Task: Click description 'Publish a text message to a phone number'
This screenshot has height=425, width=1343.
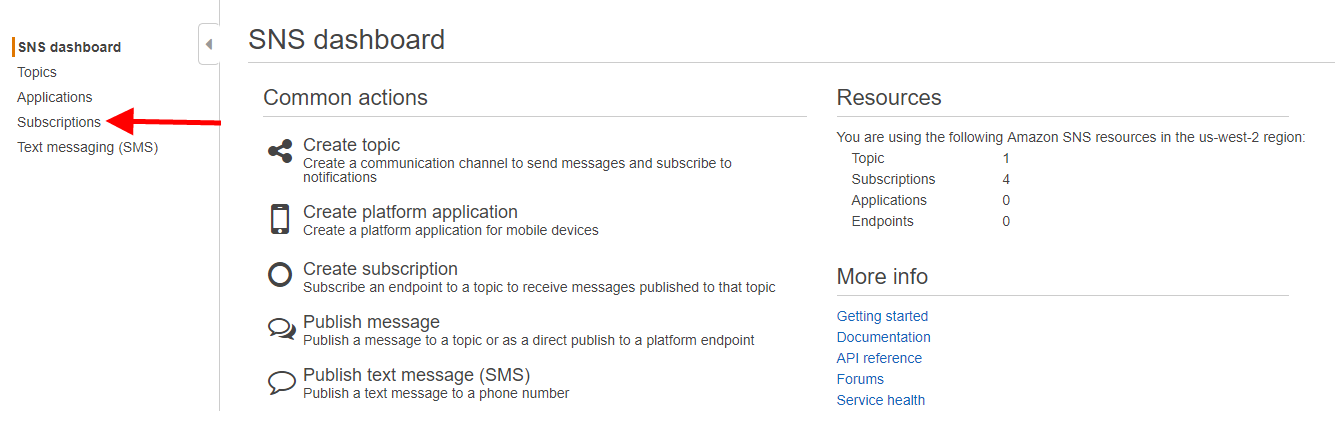Action: tap(436, 393)
